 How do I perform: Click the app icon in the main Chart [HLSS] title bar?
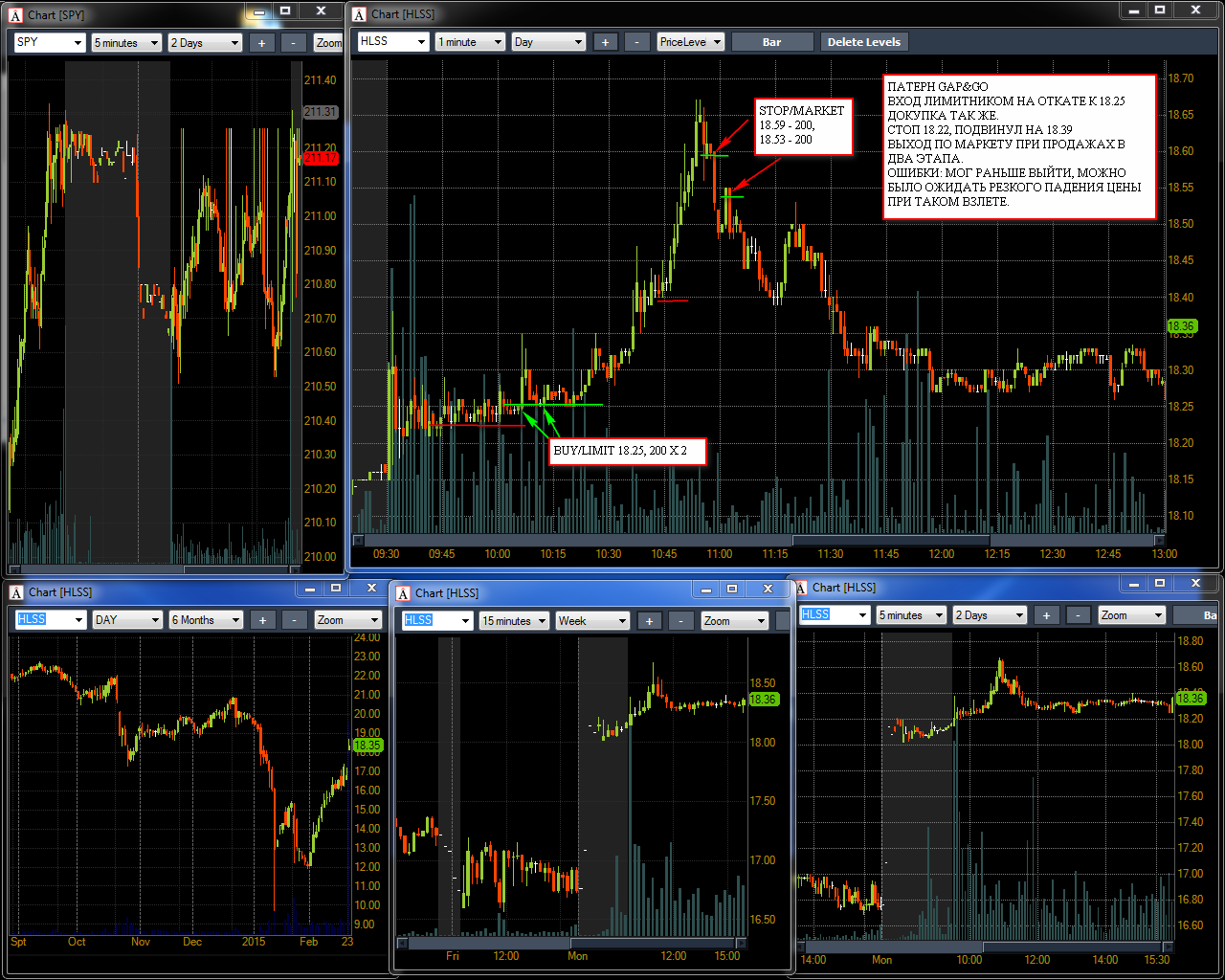(x=359, y=14)
